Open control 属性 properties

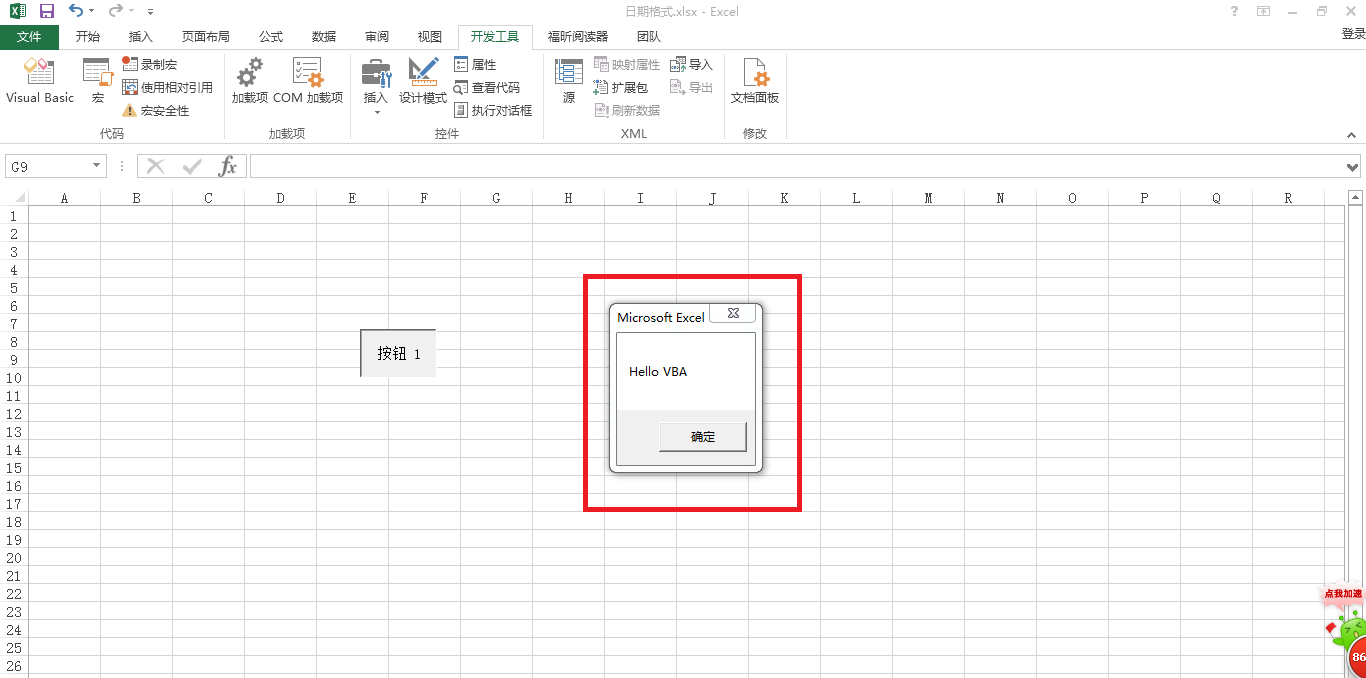pyautogui.click(x=475, y=64)
